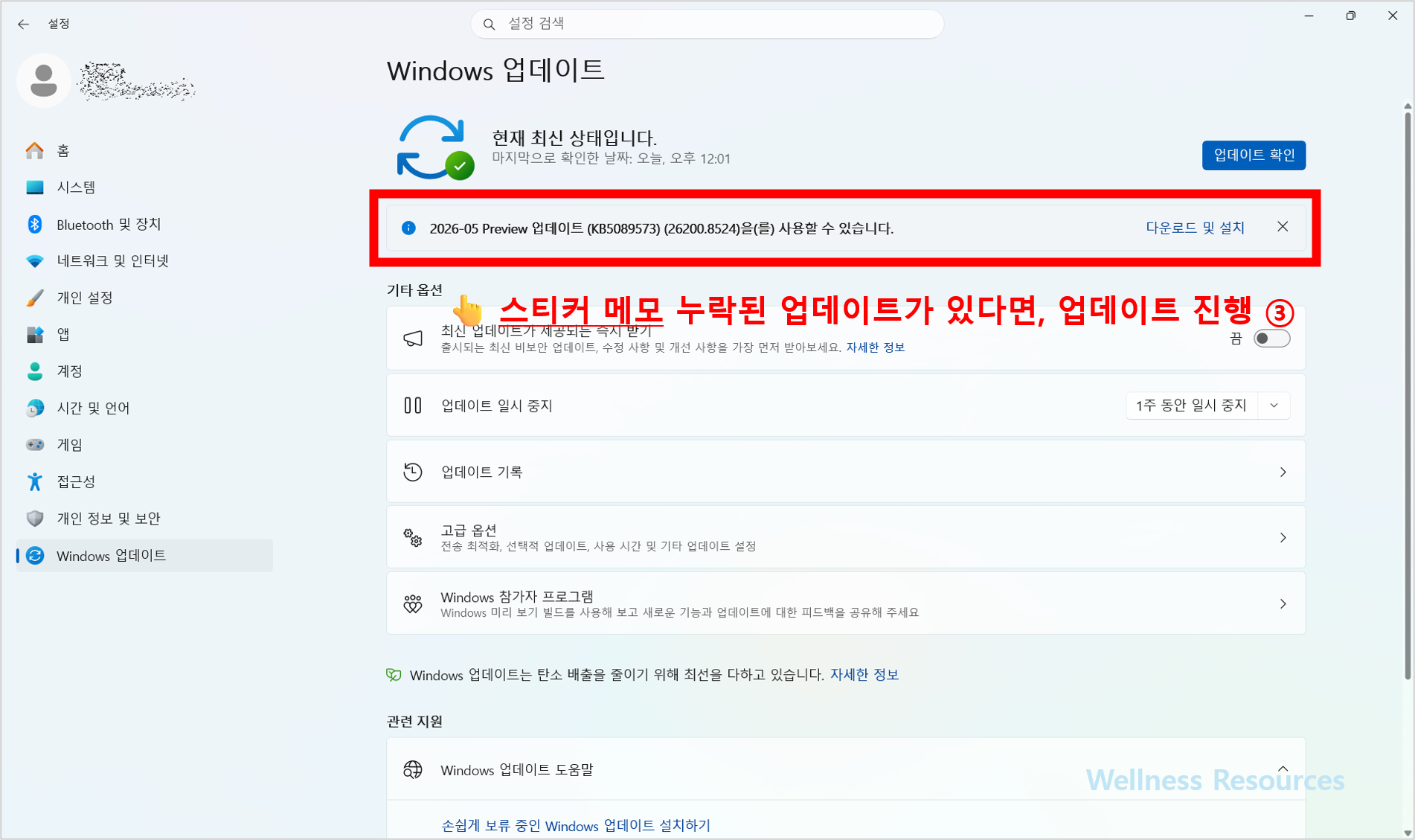Click the Accessibility figure icon
1415x840 pixels.
click(x=35, y=481)
